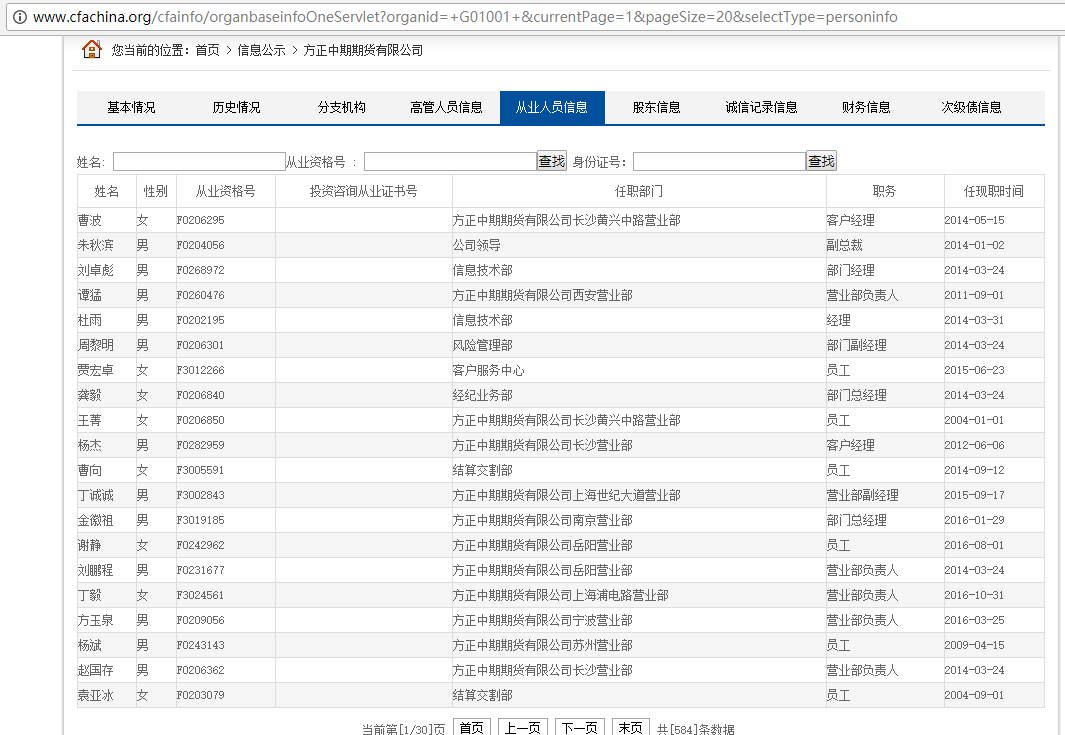Screen dimensions: 1065x735
Task: Click qualification number F0206850
Action: [200, 420]
